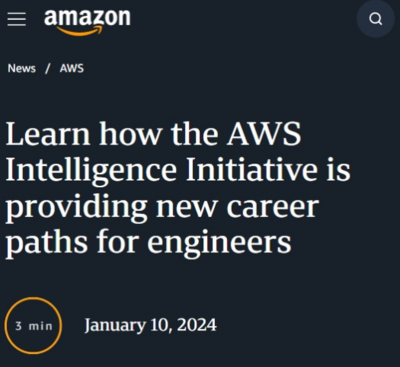
Task: Click the 'paths for engineers' headline line
Action: (x=148, y=243)
